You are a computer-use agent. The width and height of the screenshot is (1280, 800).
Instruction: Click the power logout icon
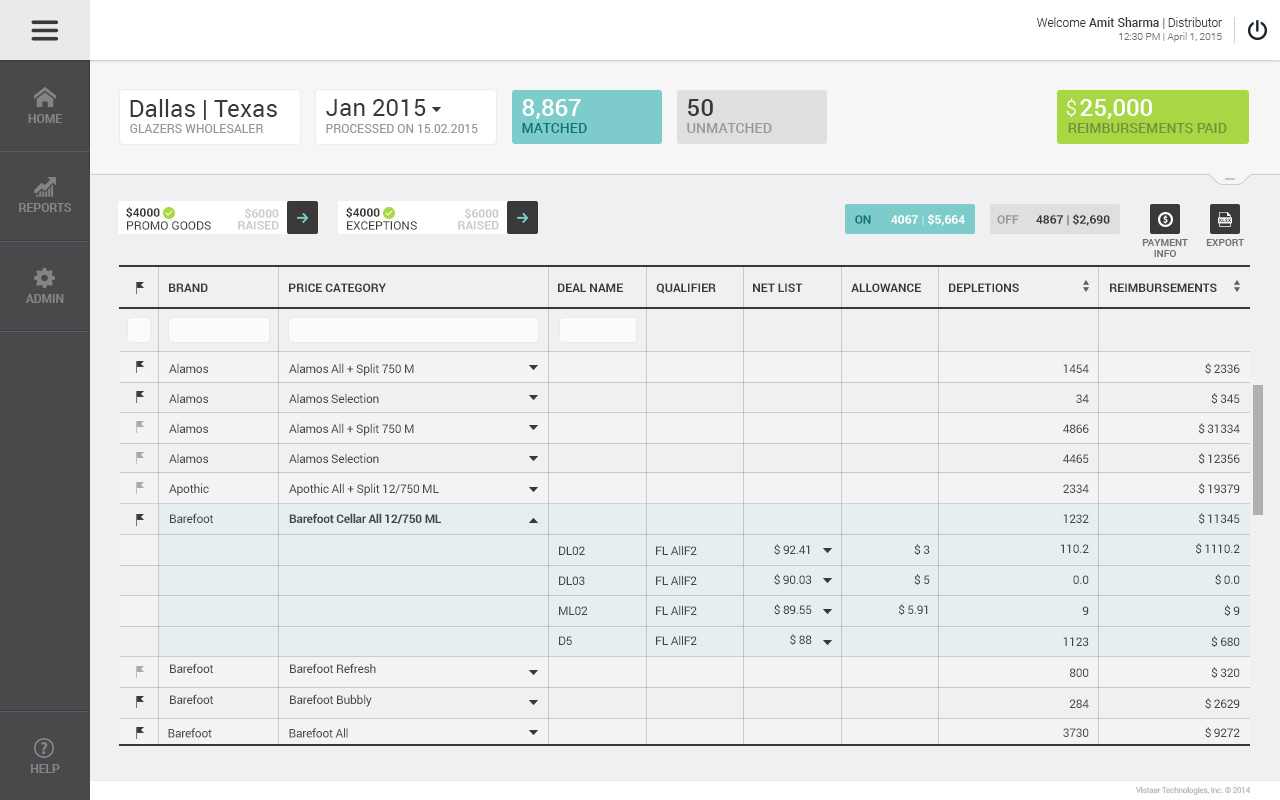1257,30
